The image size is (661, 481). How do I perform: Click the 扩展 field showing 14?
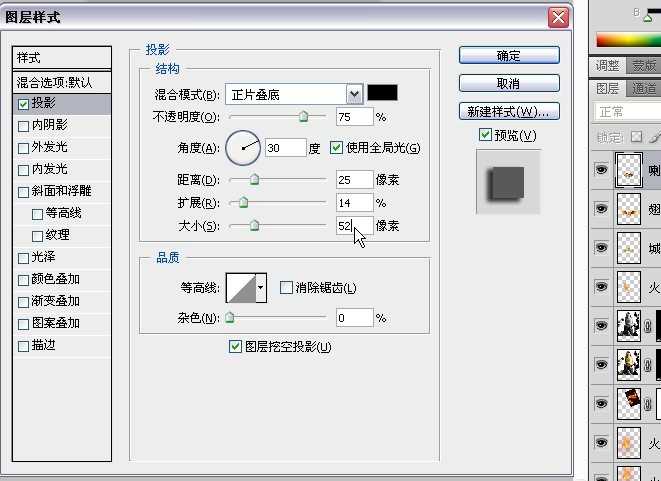(x=355, y=203)
